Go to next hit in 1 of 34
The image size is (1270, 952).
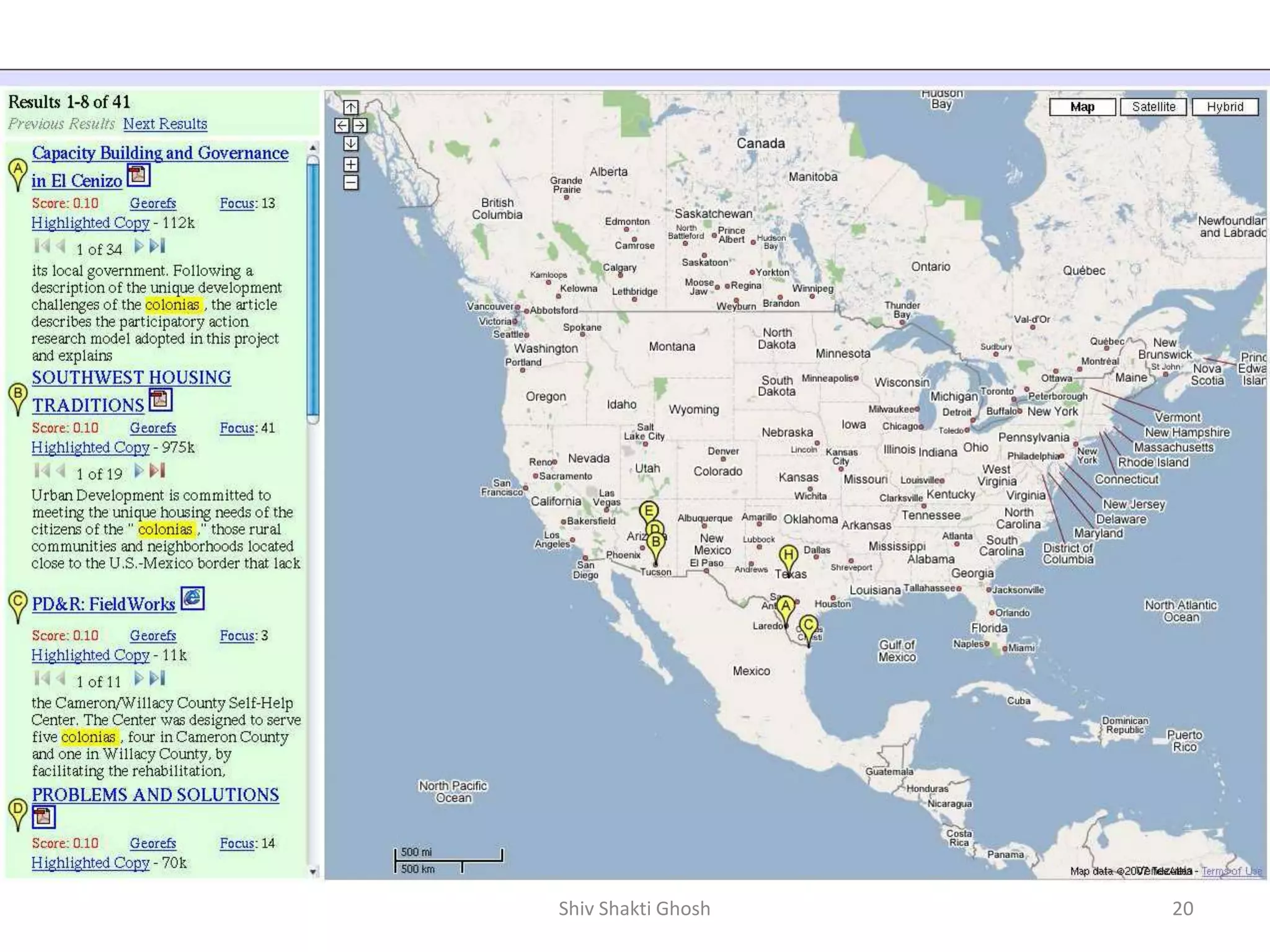click(x=139, y=246)
